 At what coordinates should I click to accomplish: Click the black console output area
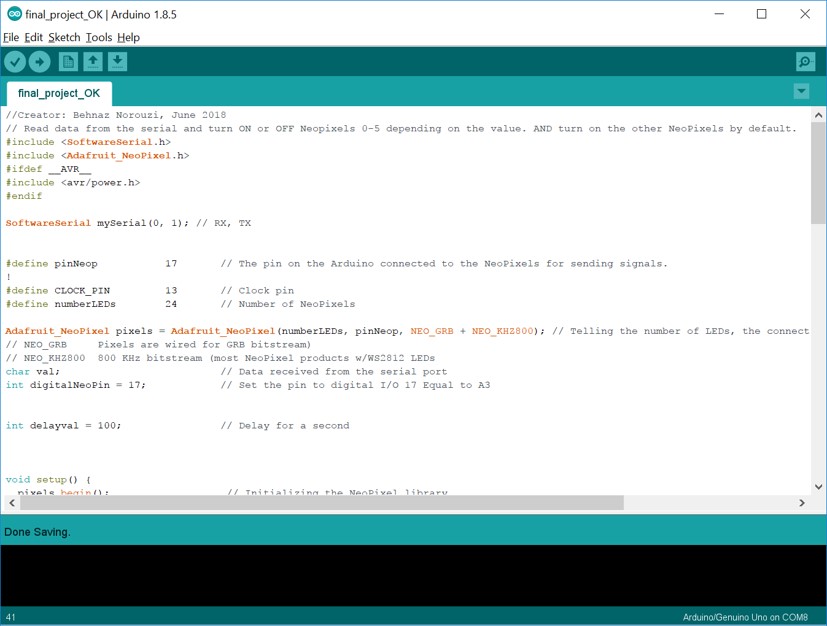(x=414, y=575)
